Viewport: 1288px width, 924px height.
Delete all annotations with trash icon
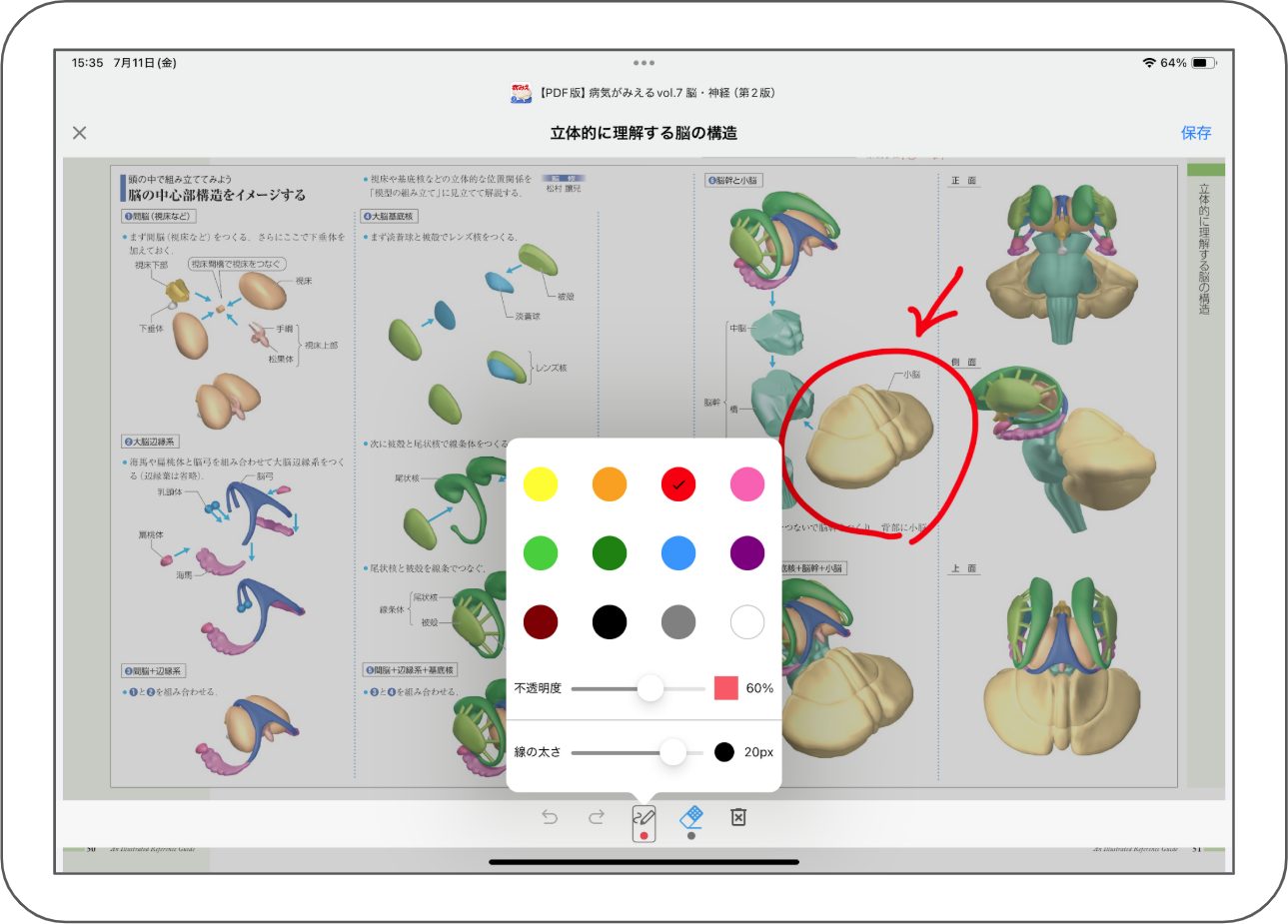pyautogui.click(x=738, y=817)
